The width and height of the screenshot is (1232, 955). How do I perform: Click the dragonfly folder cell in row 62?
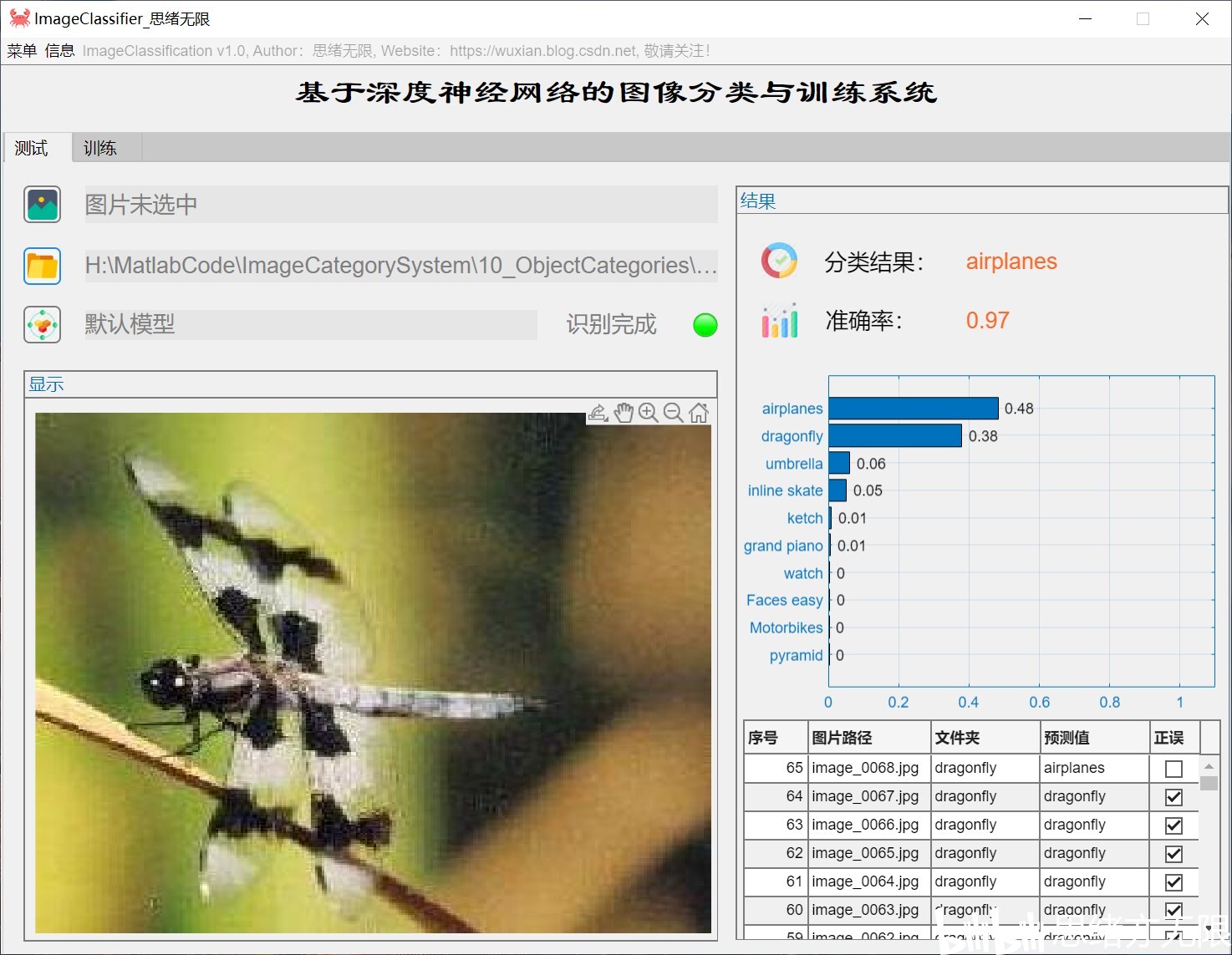pos(986,853)
